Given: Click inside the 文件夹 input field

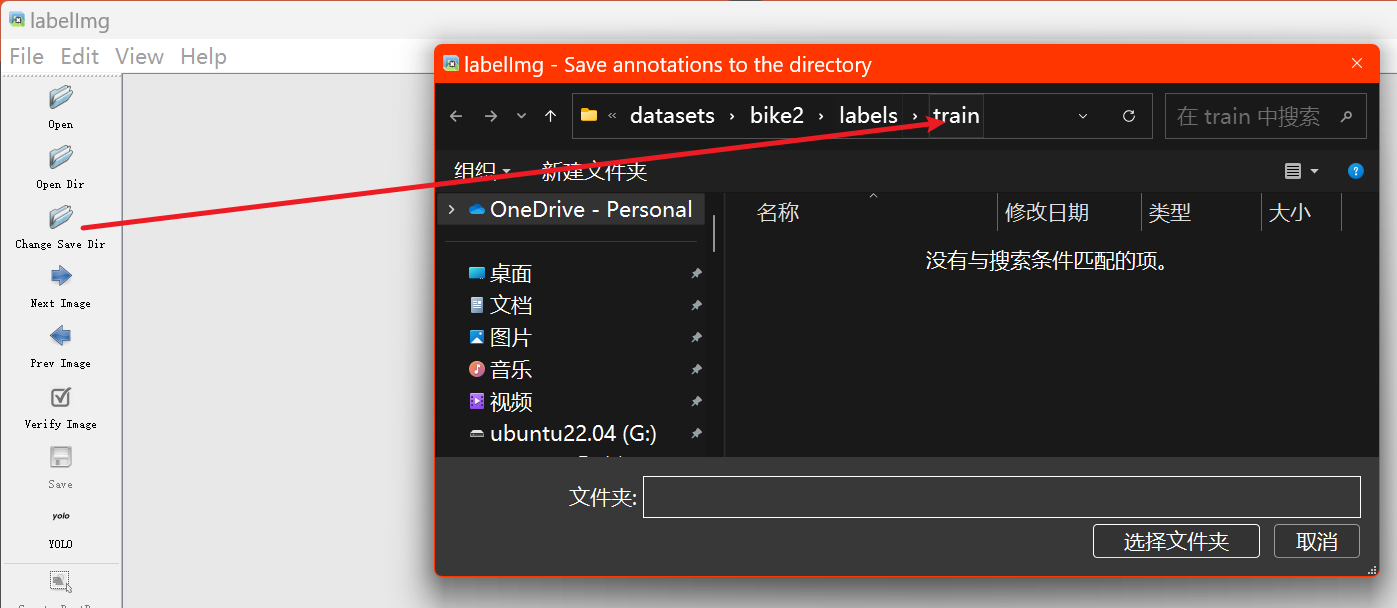Looking at the screenshot, I should tap(1000, 496).
